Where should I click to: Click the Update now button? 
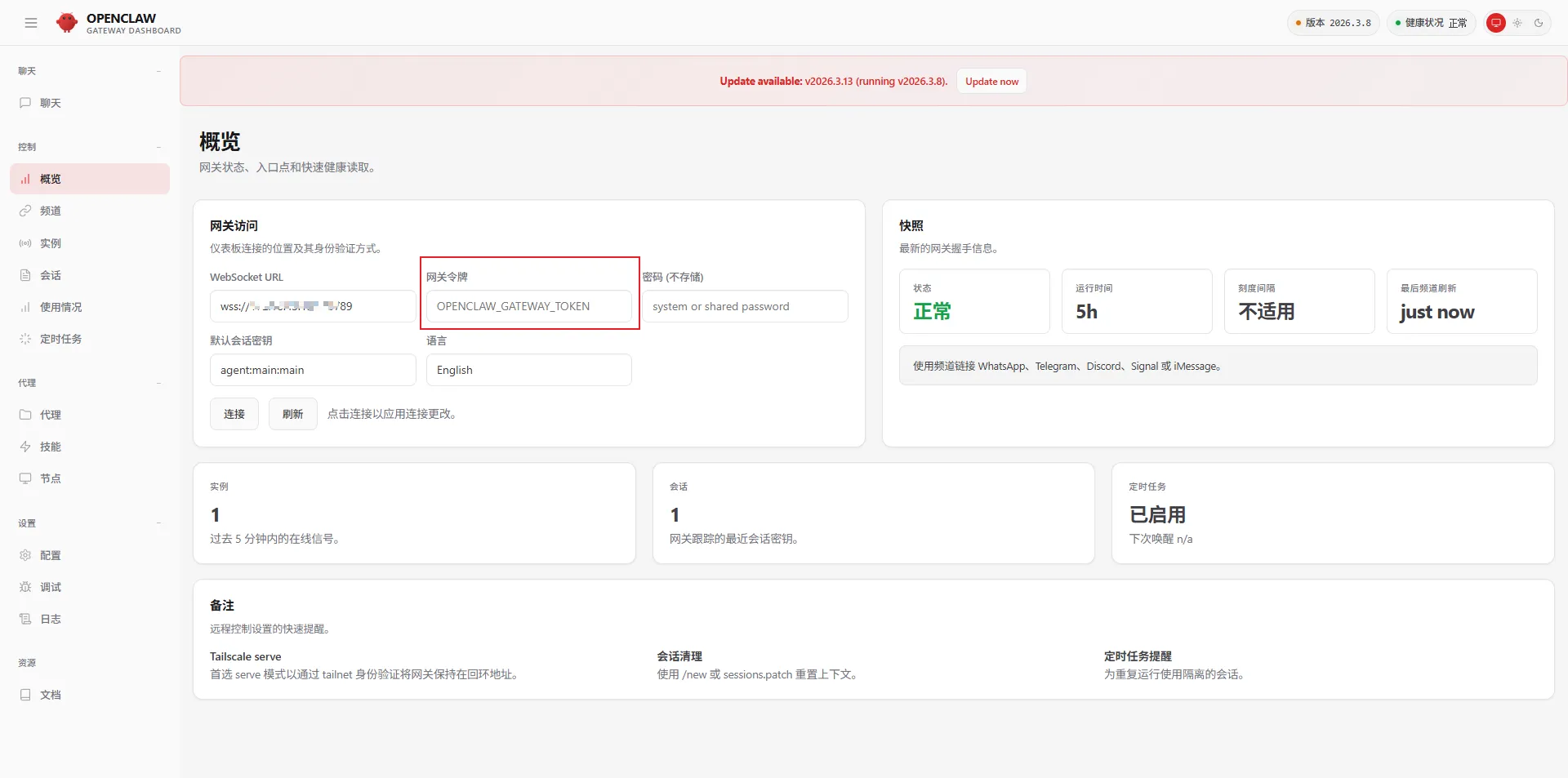click(991, 82)
